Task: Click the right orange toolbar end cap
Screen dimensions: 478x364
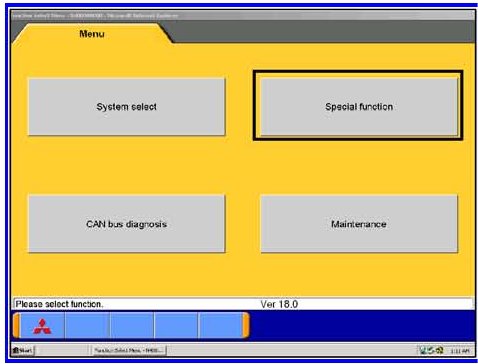Action: click(246, 326)
